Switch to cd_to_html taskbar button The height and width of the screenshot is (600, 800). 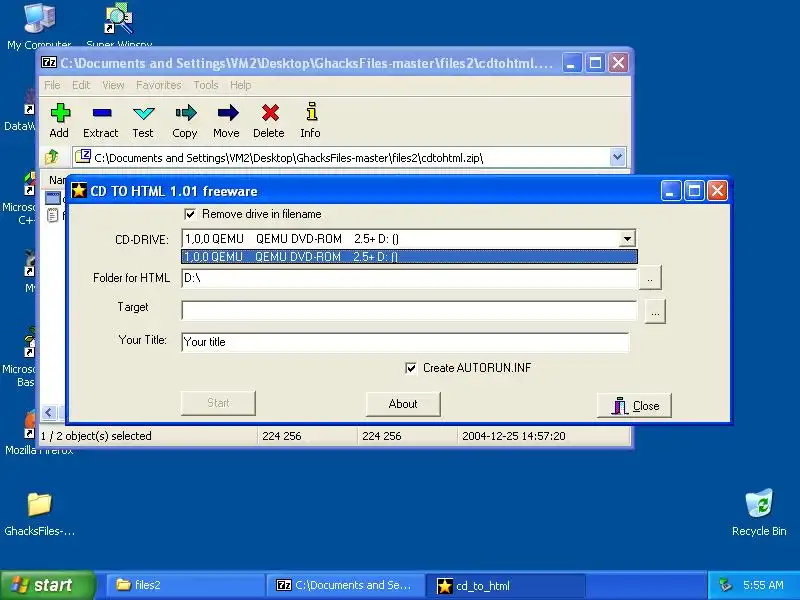coord(505,585)
